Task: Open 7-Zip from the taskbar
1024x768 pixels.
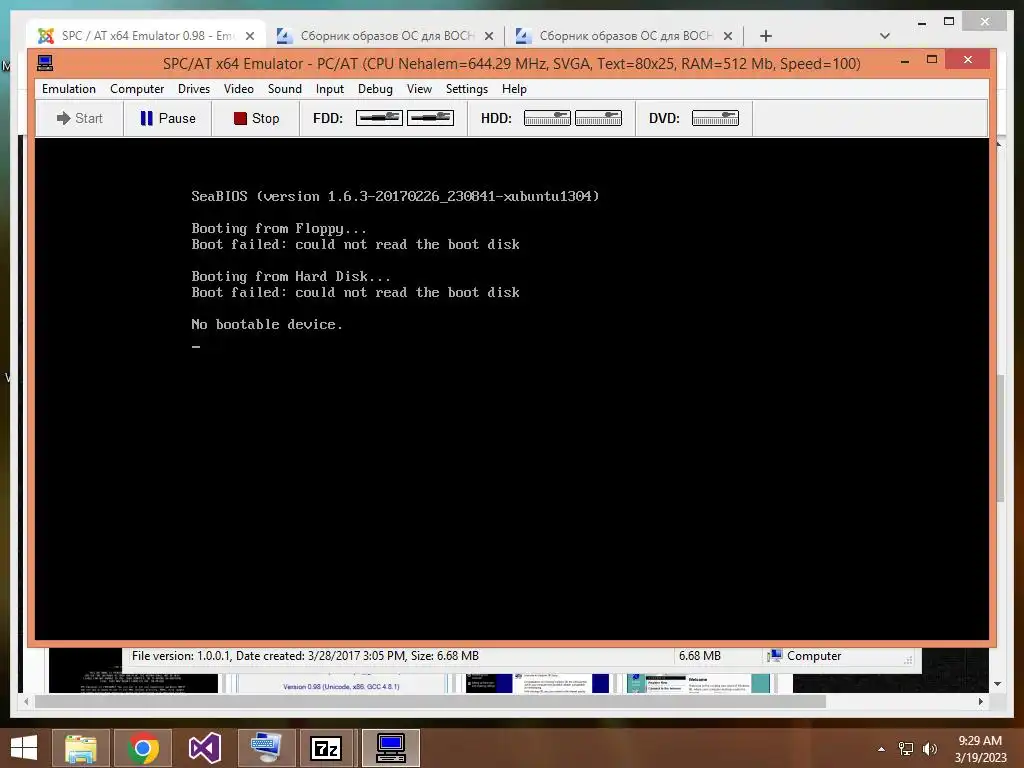Action: [x=327, y=748]
